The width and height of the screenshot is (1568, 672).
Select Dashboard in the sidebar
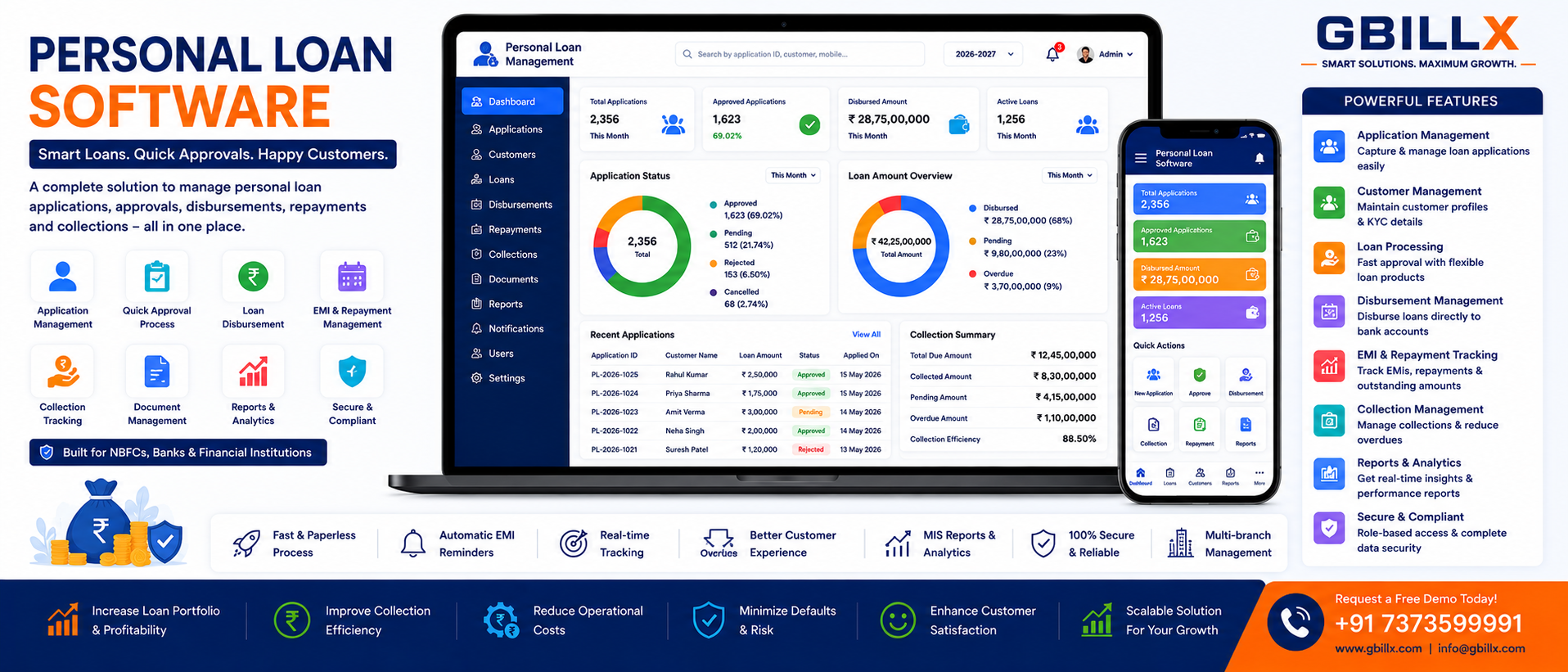(512, 101)
